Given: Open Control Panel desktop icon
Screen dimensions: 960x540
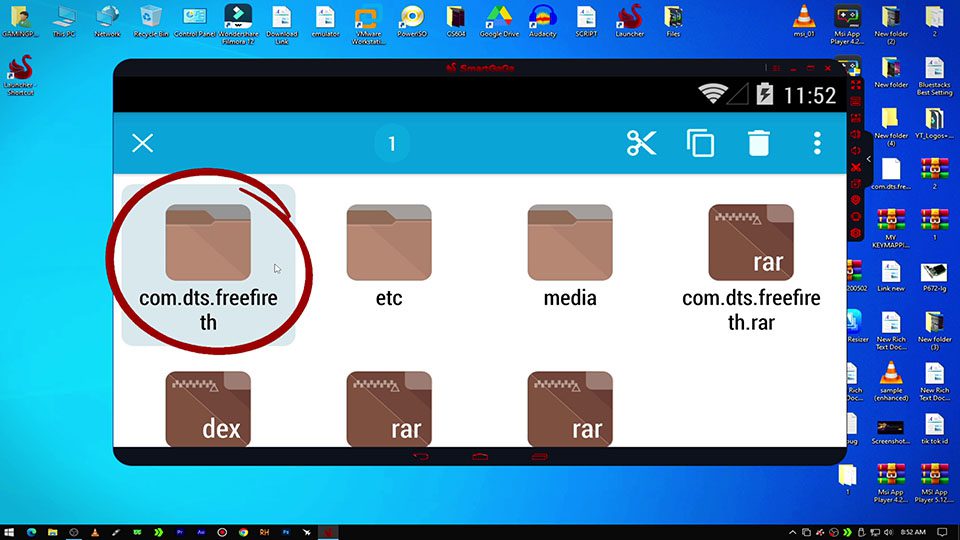Looking at the screenshot, I should 195,21.
